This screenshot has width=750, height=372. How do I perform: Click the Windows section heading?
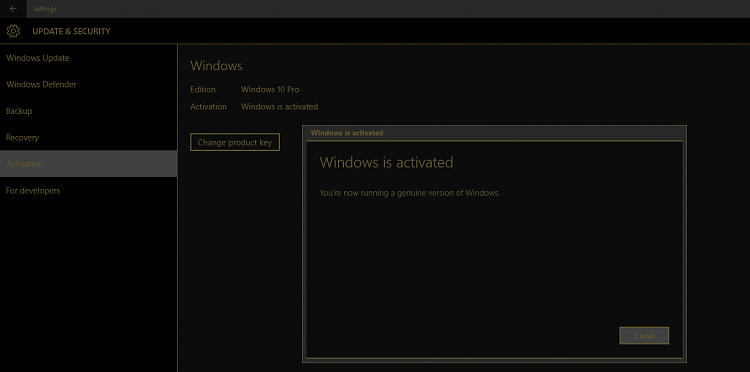[216, 66]
